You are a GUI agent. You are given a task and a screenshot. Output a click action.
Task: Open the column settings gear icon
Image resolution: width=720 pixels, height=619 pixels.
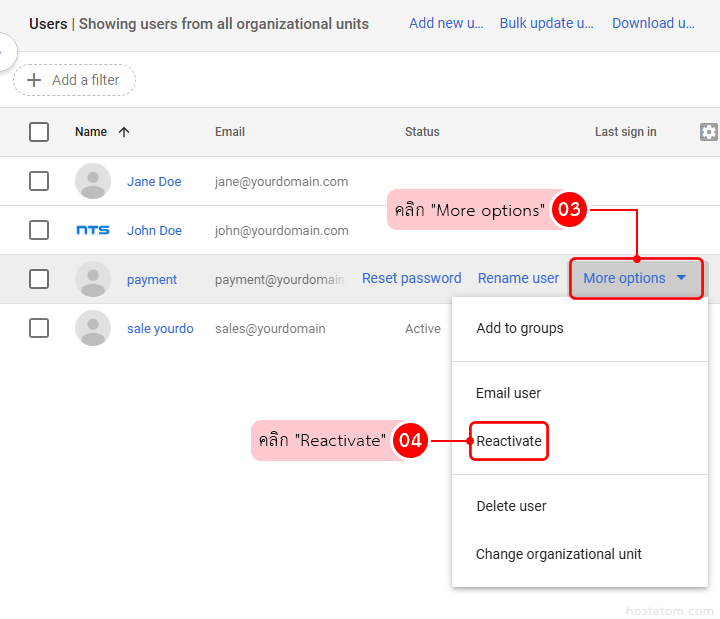pos(709,132)
